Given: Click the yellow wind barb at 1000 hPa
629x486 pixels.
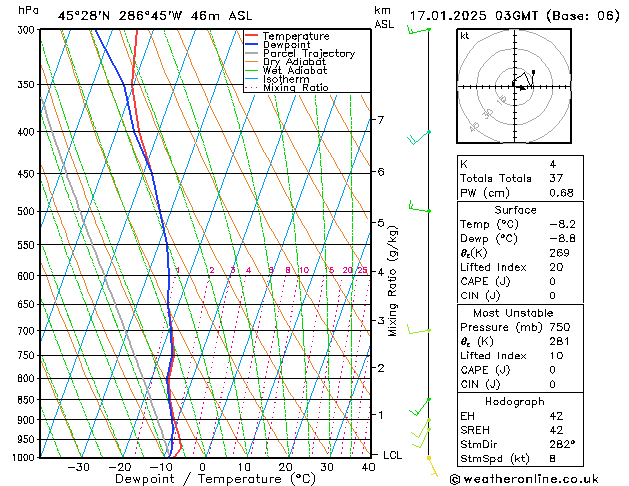Looking at the screenshot, I should [x=432, y=462].
